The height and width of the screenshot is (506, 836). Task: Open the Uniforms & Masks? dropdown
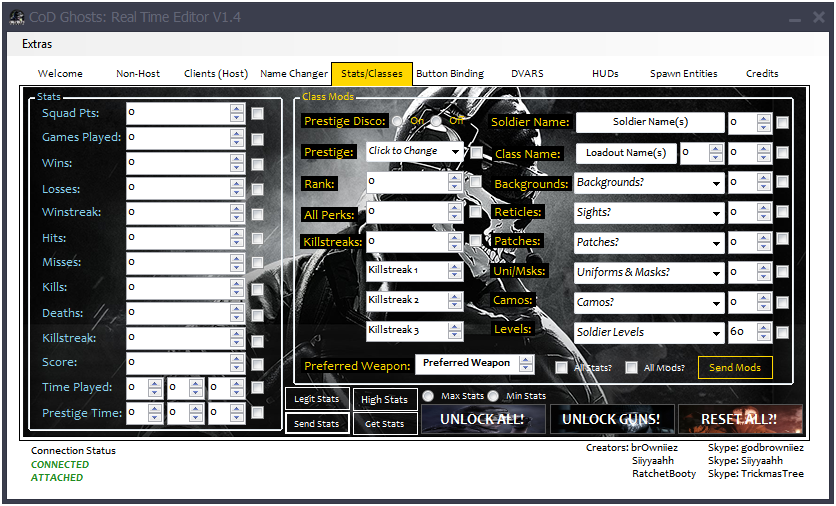coord(649,272)
